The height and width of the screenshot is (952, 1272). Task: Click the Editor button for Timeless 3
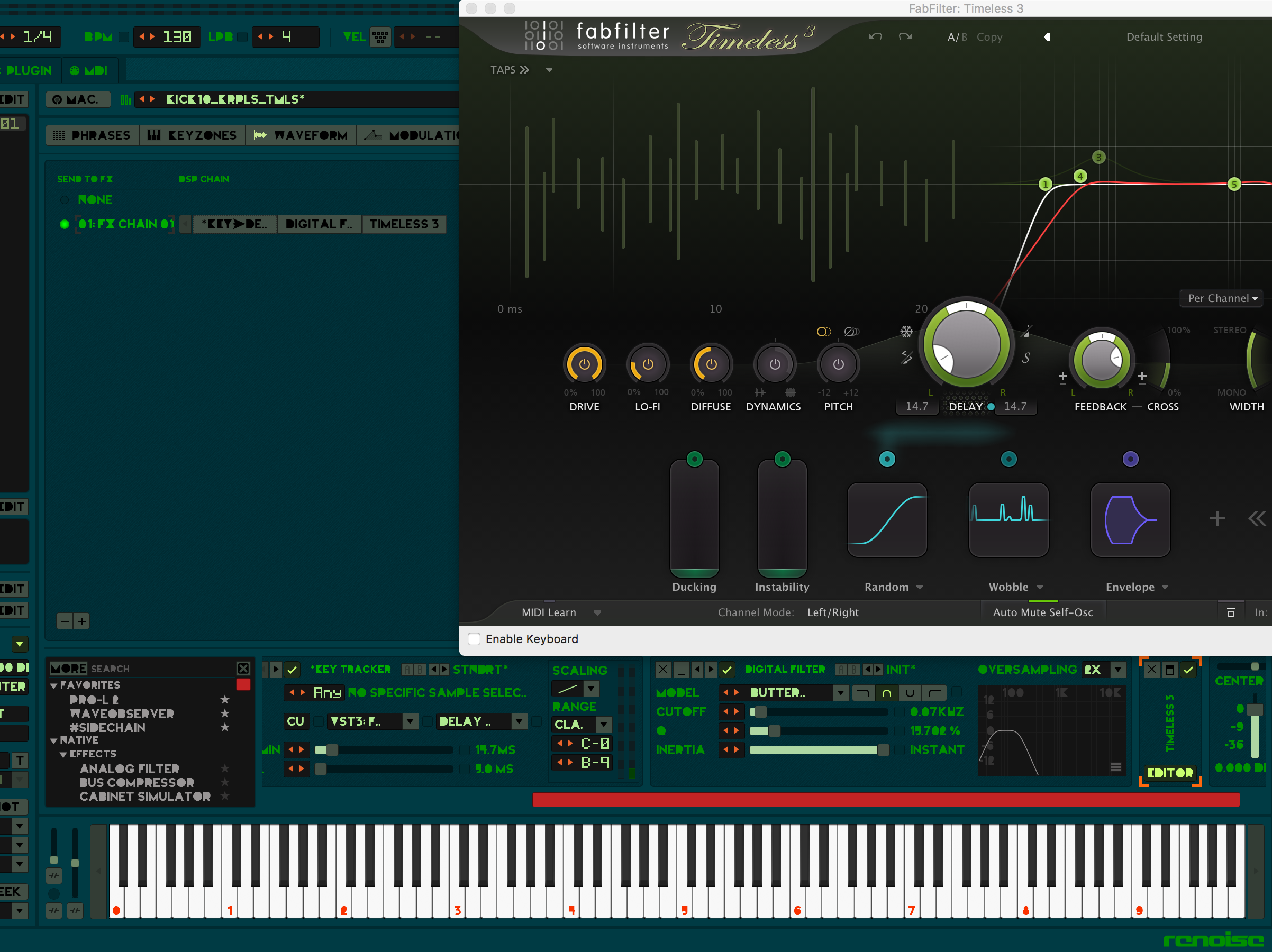pyautogui.click(x=1170, y=773)
